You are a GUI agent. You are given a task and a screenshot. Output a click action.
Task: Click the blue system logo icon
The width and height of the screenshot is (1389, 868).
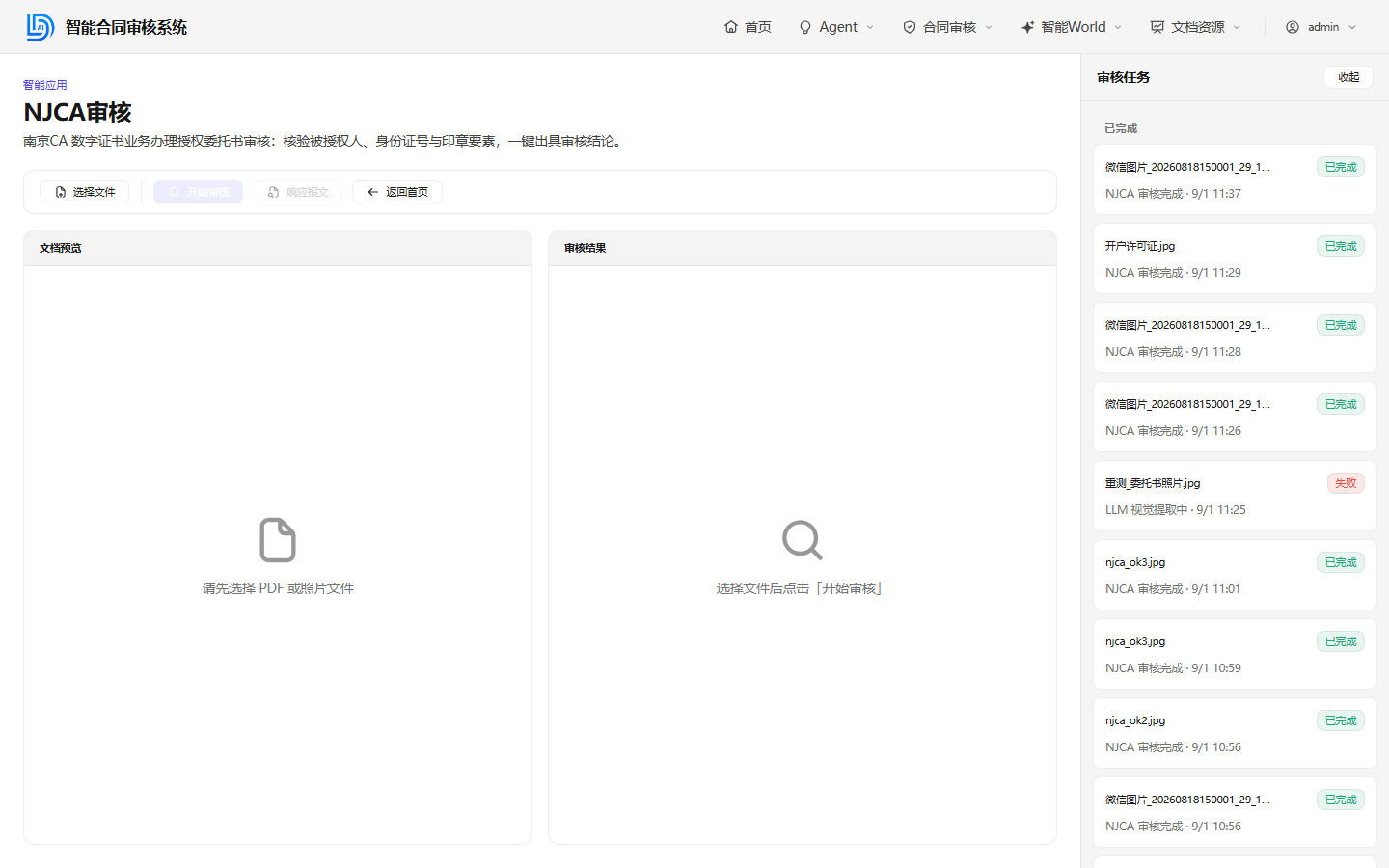[40, 27]
